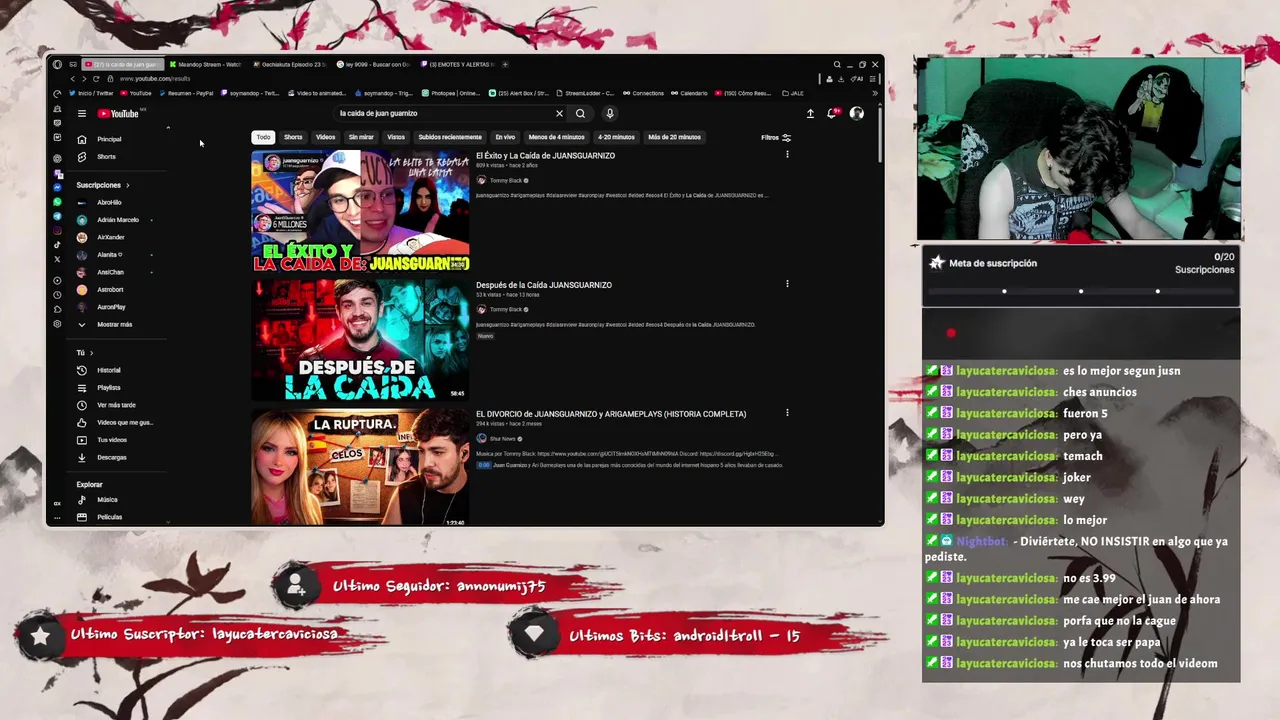1280x720 pixels.
Task: Go back with the browser back arrow
Action: click(x=72, y=79)
